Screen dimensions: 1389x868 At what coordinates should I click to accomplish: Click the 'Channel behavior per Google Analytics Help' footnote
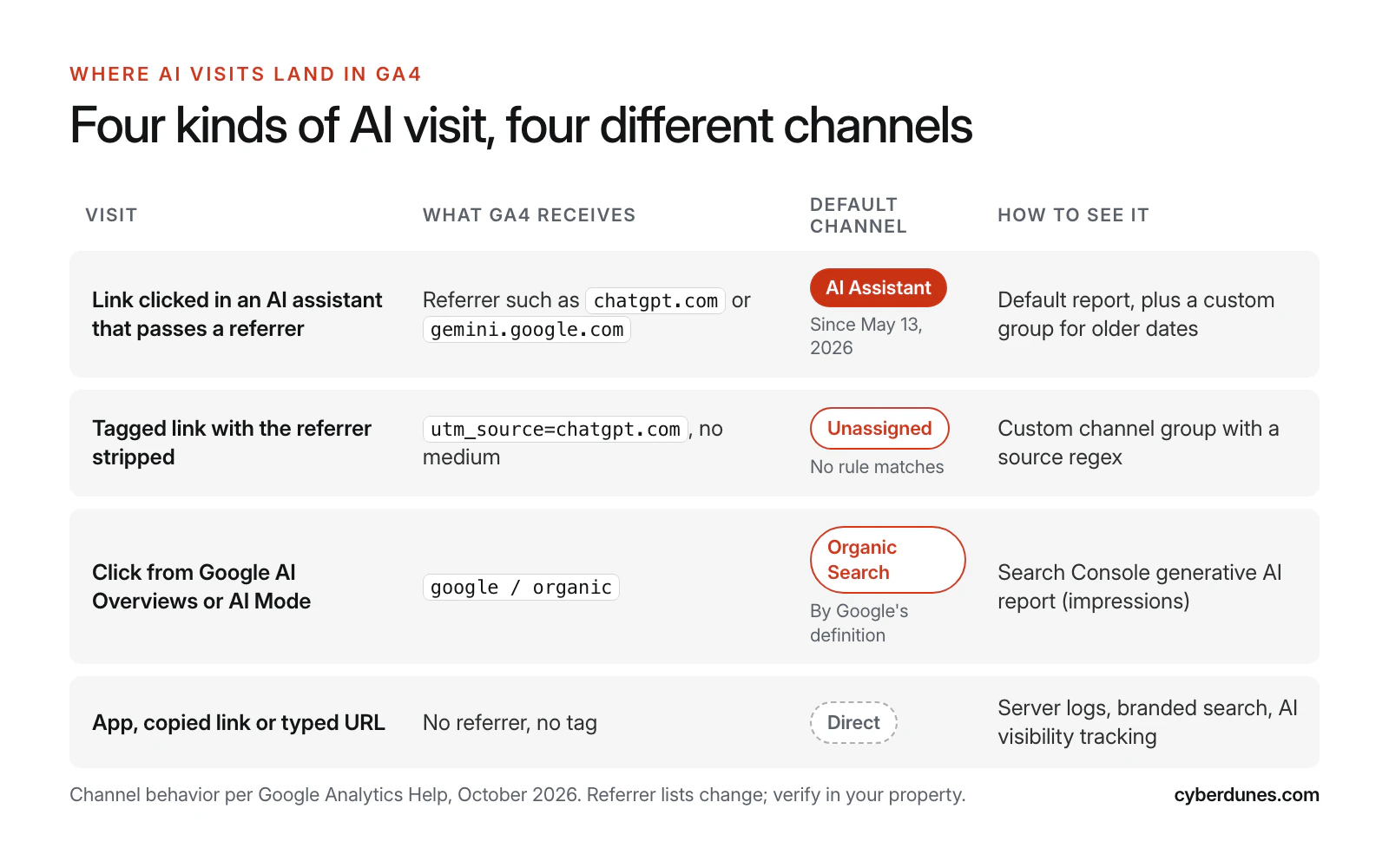[517, 795]
